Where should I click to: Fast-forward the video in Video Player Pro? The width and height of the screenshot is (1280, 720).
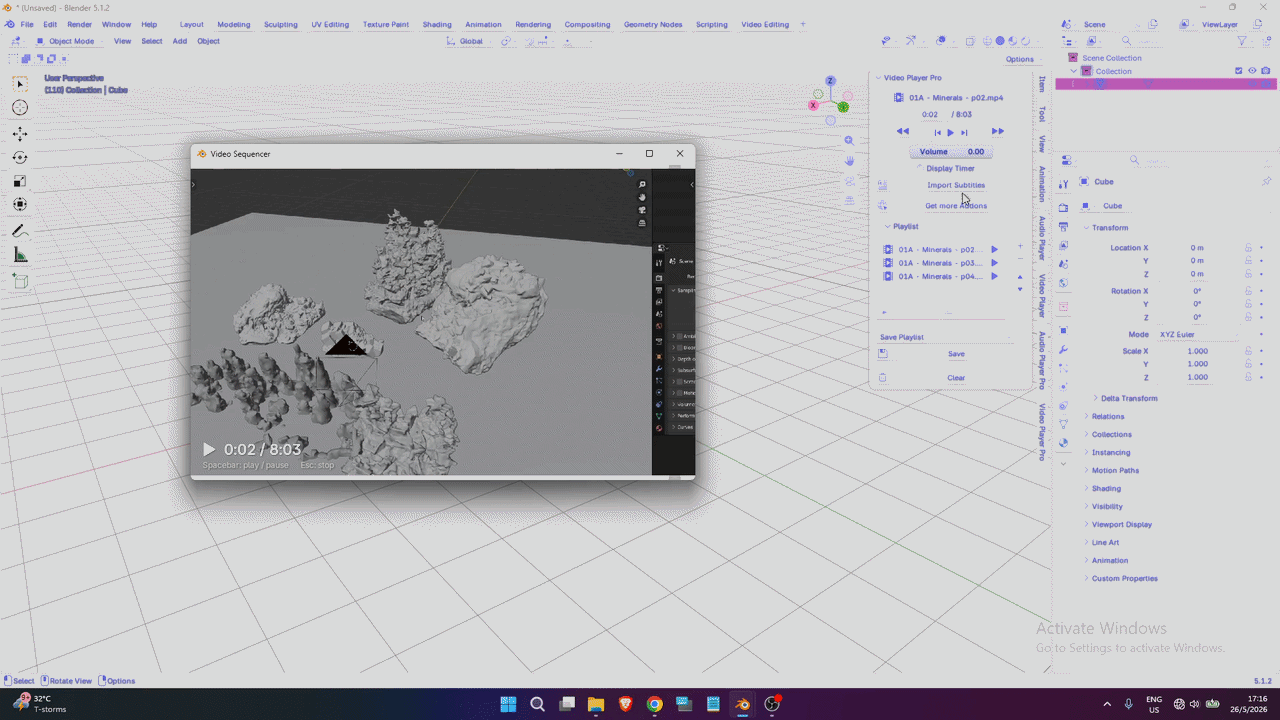click(x=997, y=132)
